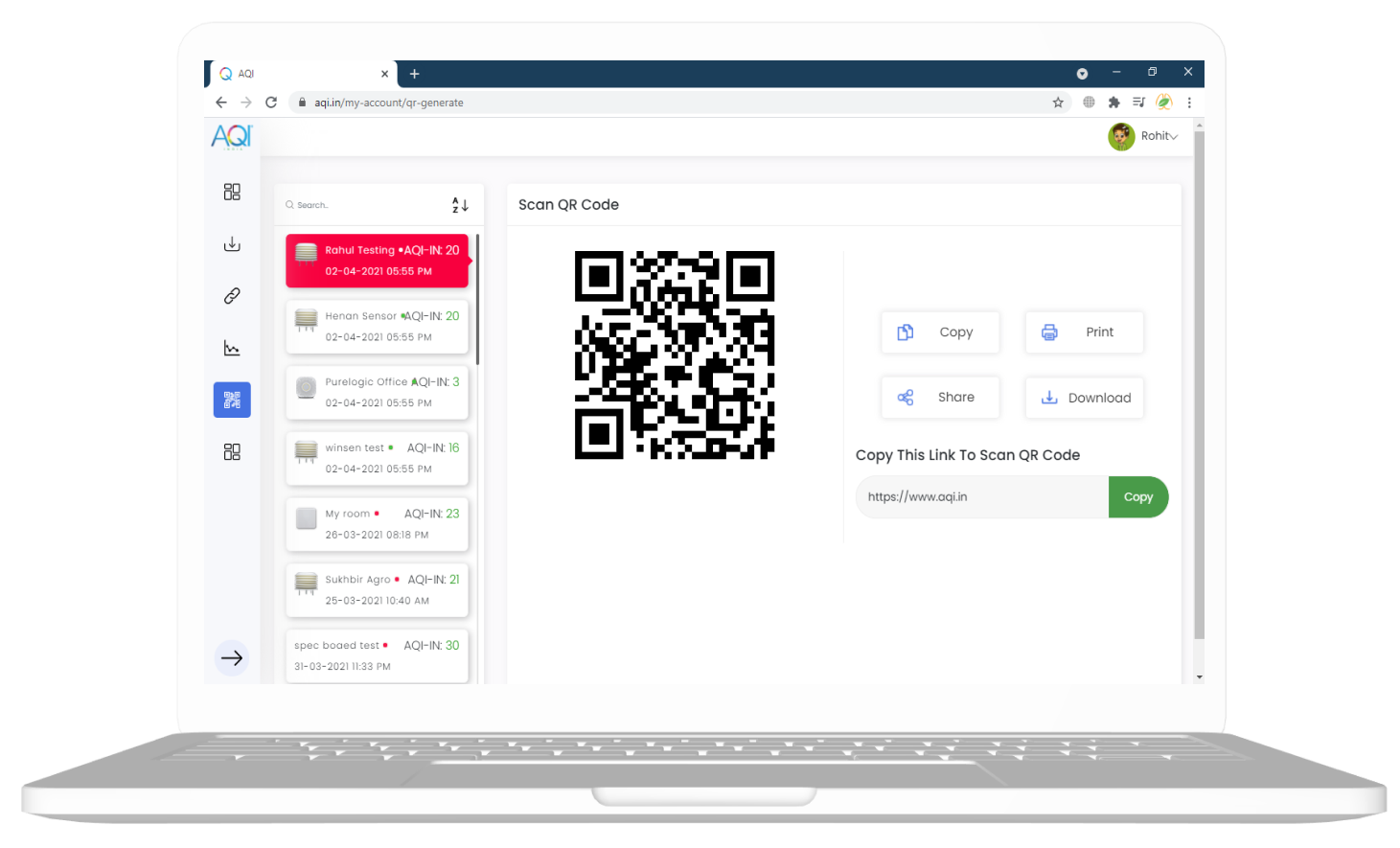Select the Sukhbir Agro device card
The width and height of the screenshot is (1400, 848).
click(x=377, y=590)
